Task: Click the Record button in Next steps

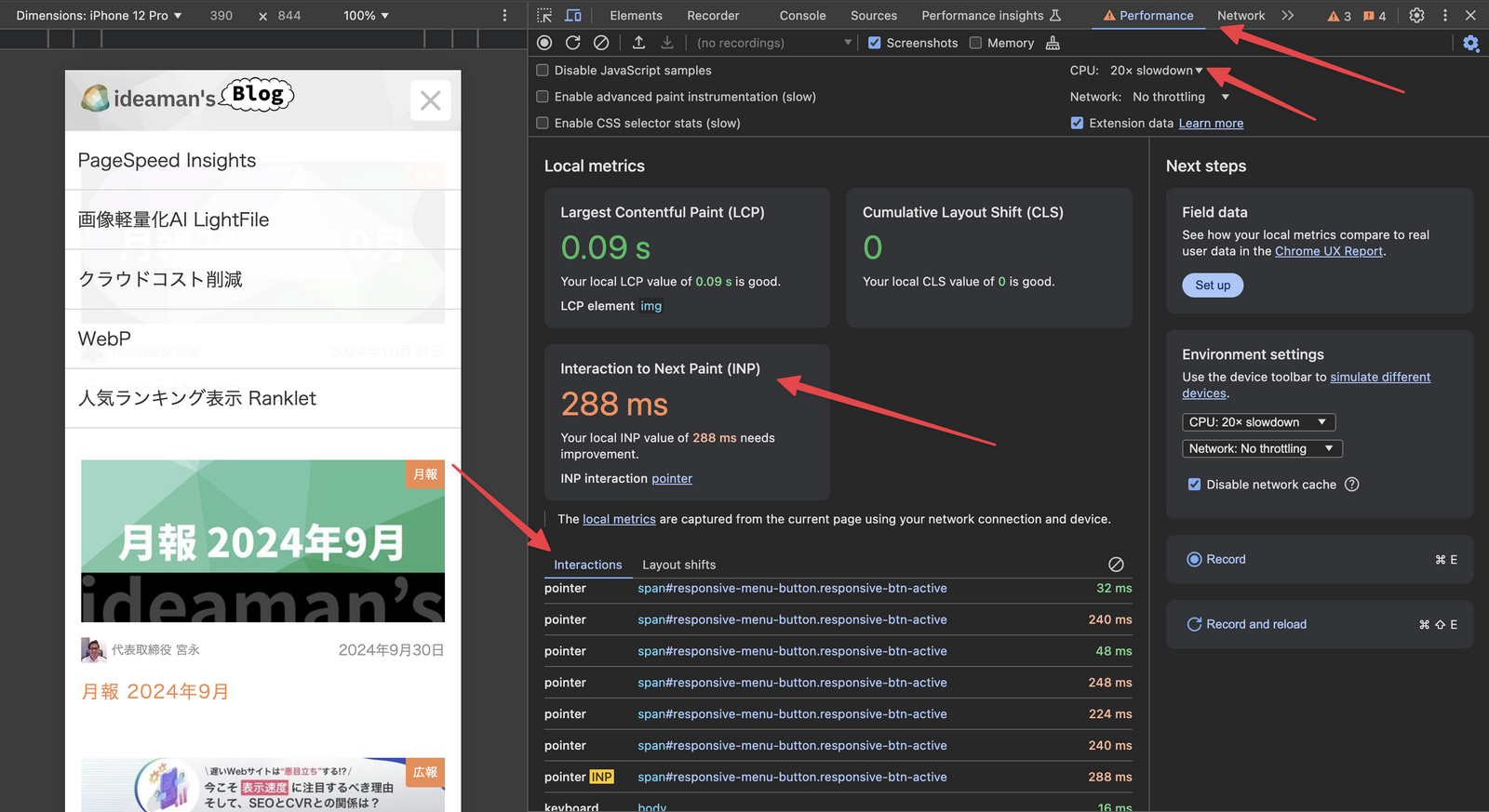Action: point(1320,559)
